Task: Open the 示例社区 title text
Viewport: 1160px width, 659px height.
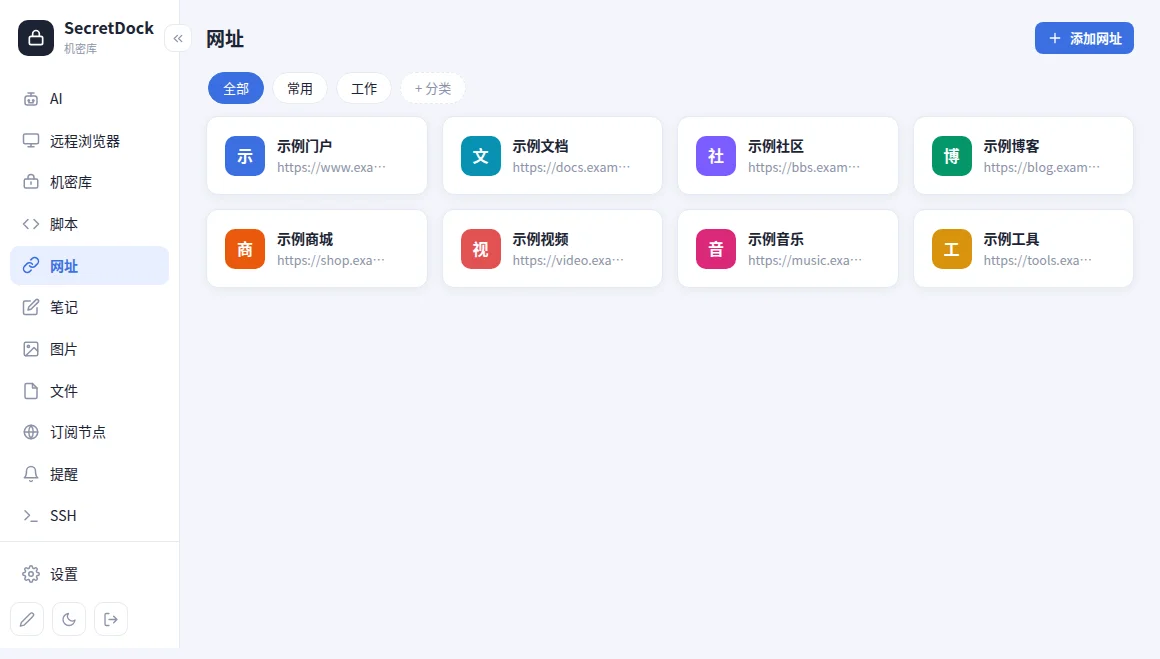Action: pyautogui.click(x=776, y=146)
